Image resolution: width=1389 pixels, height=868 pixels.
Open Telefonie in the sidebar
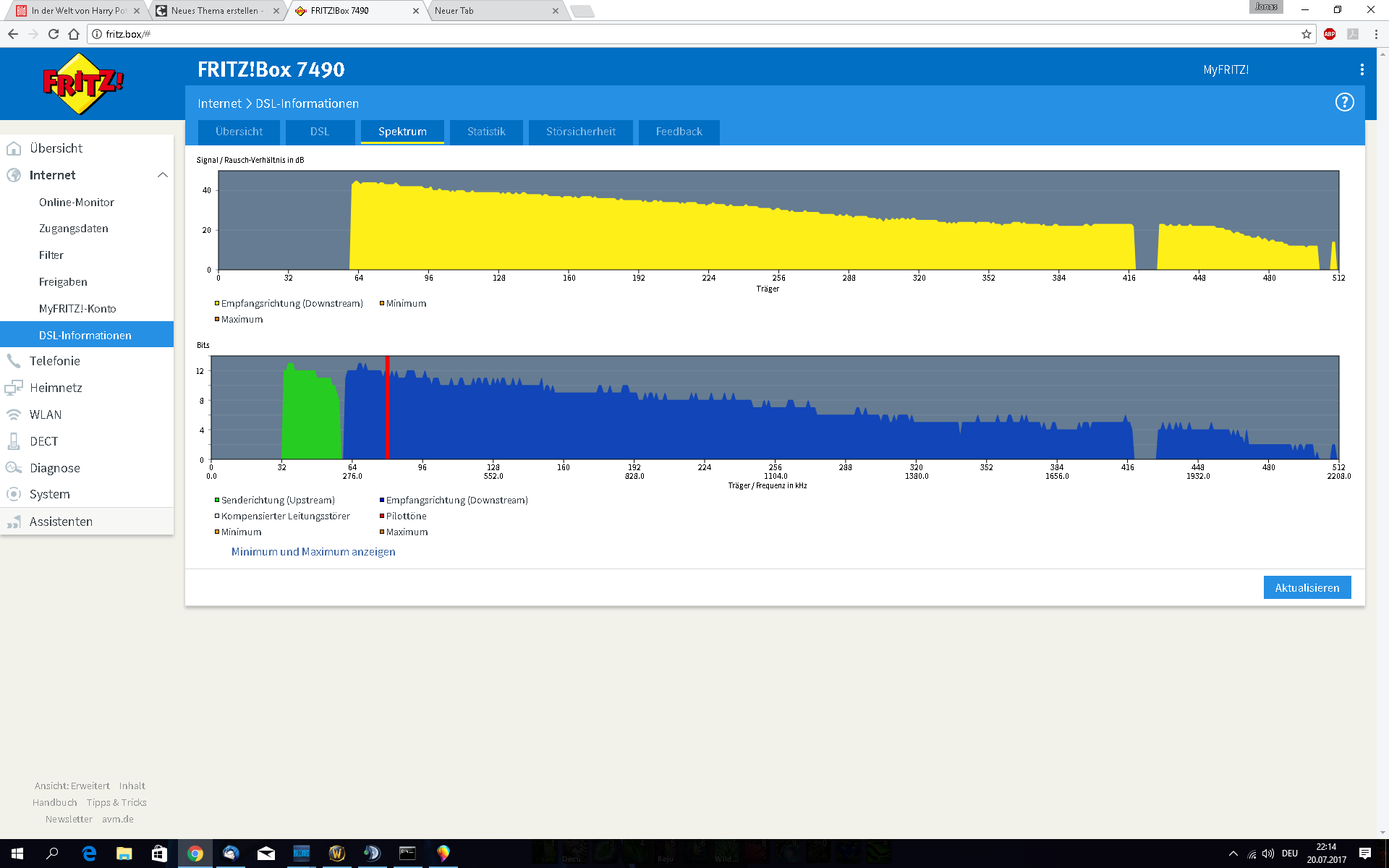point(54,361)
